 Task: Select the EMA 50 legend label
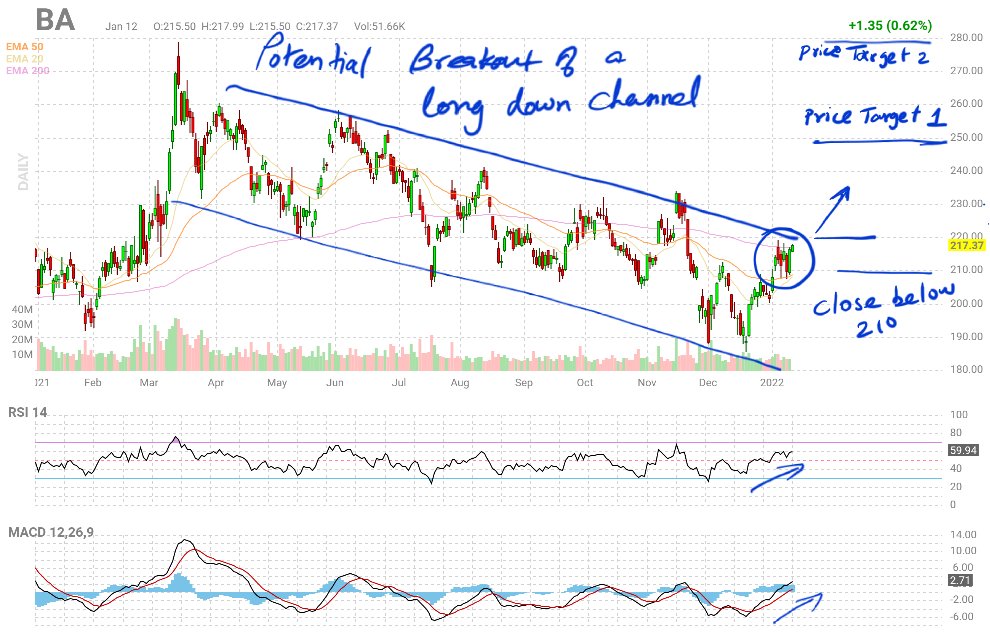click(25, 47)
